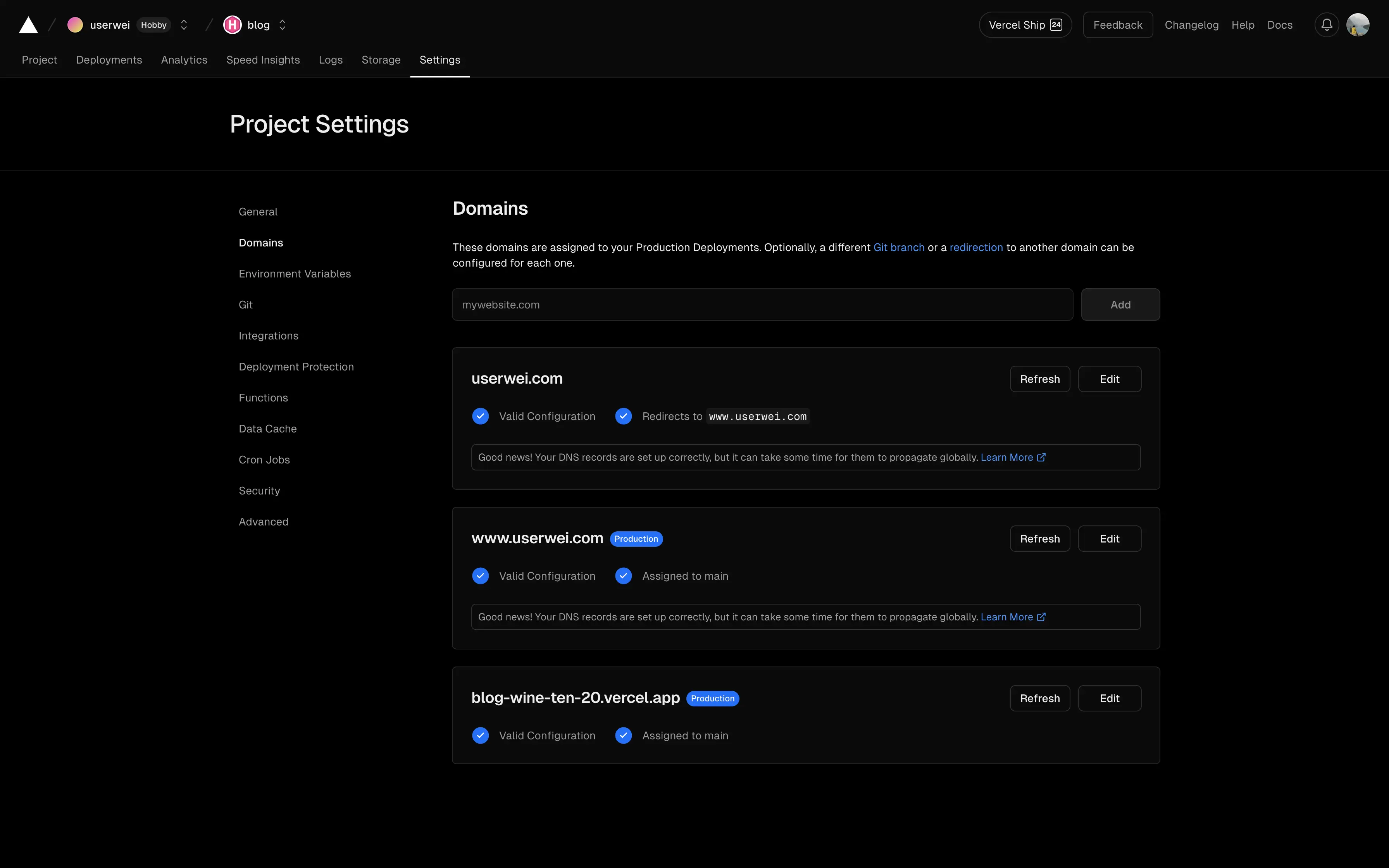
Task: Click the userwei team name
Action: (110, 25)
